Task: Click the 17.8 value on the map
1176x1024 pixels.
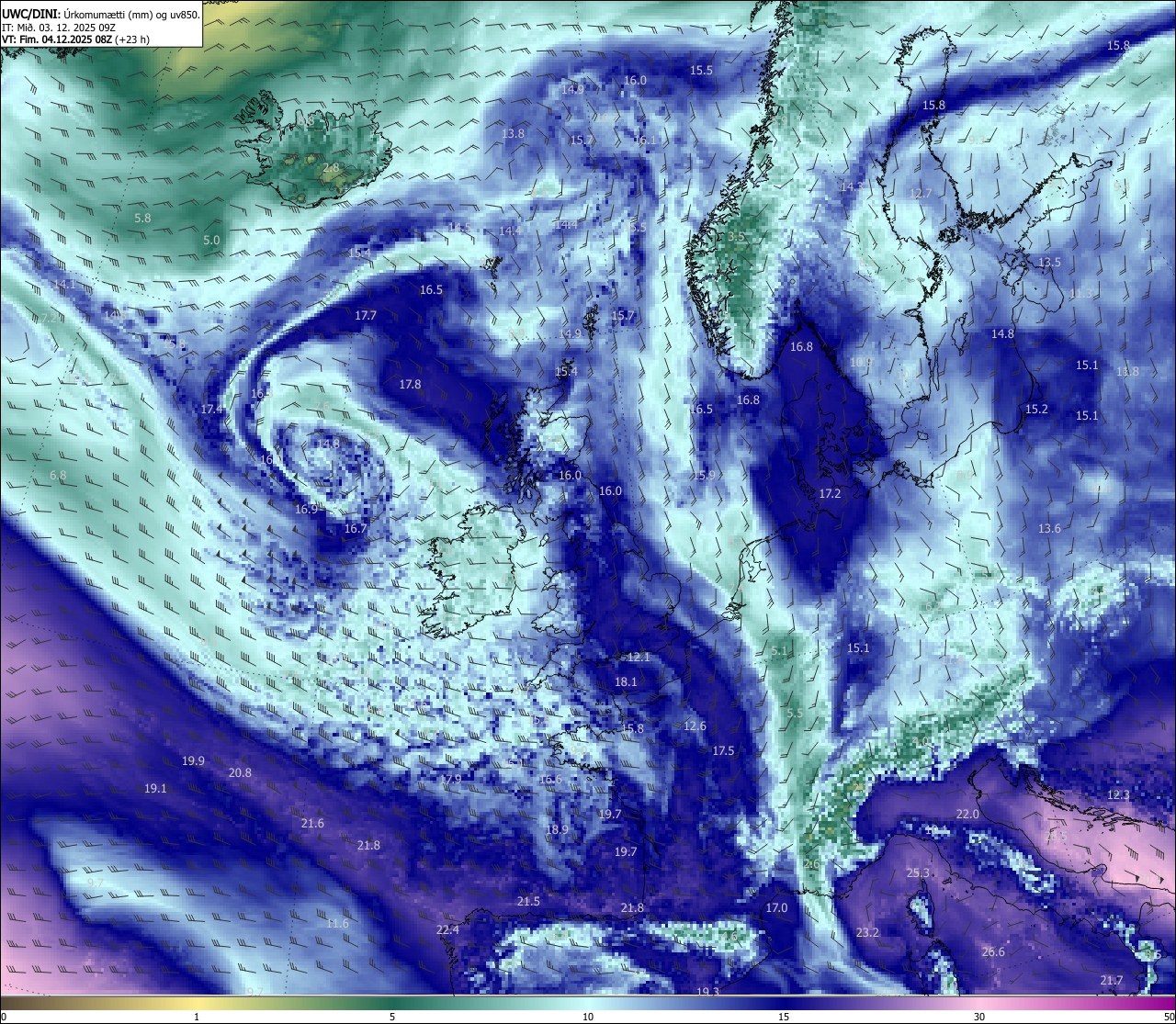Action: coord(410,385)
